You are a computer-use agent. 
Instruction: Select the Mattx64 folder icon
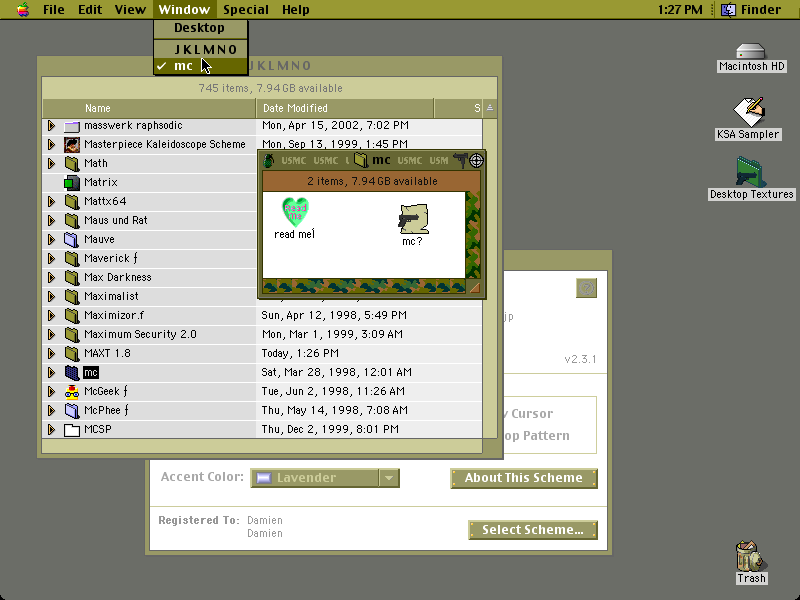[x=72, y=202]
